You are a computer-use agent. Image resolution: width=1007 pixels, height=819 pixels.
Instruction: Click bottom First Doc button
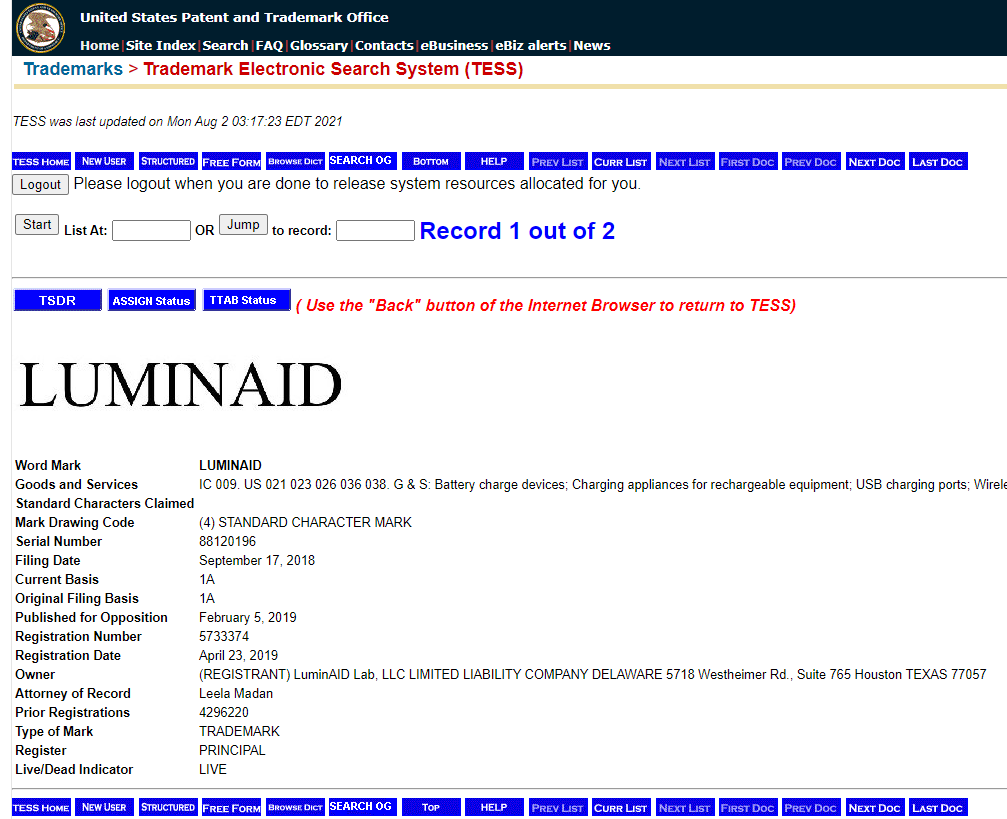tap(748, 807)
